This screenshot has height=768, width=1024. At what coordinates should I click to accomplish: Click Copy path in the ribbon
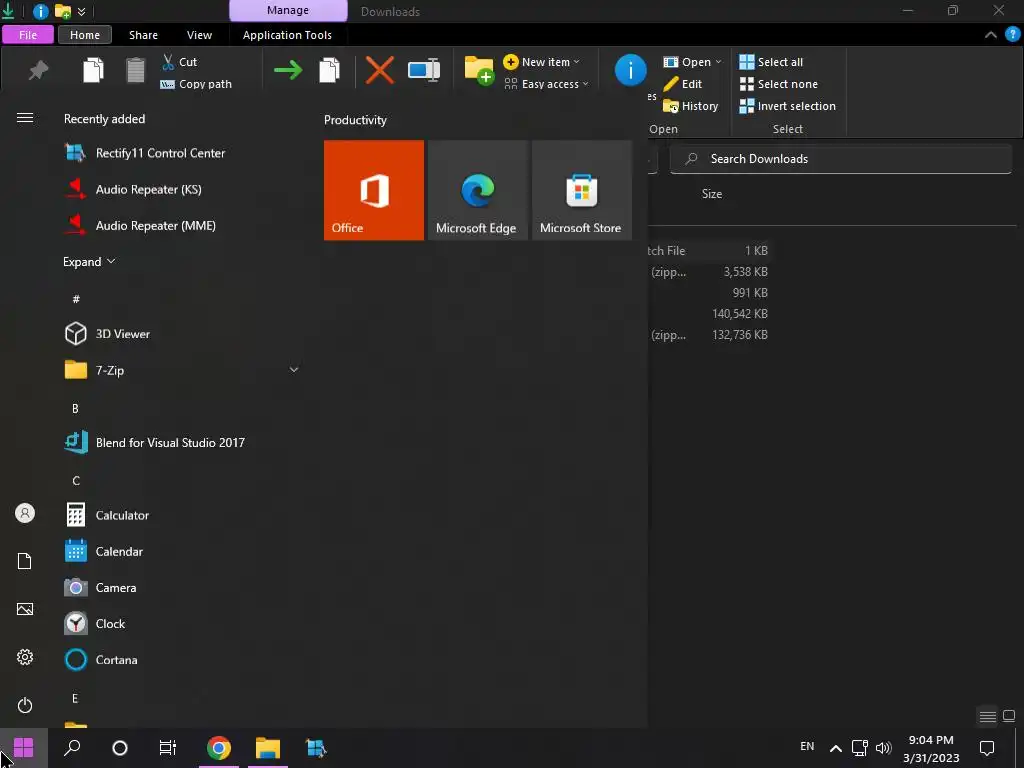pyautogui.click(x=196, y=84)
